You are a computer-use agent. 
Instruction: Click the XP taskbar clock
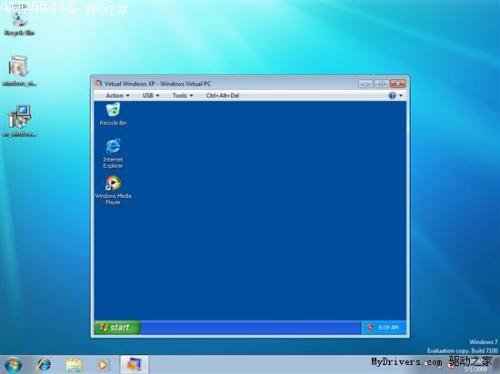pos(388,327)
